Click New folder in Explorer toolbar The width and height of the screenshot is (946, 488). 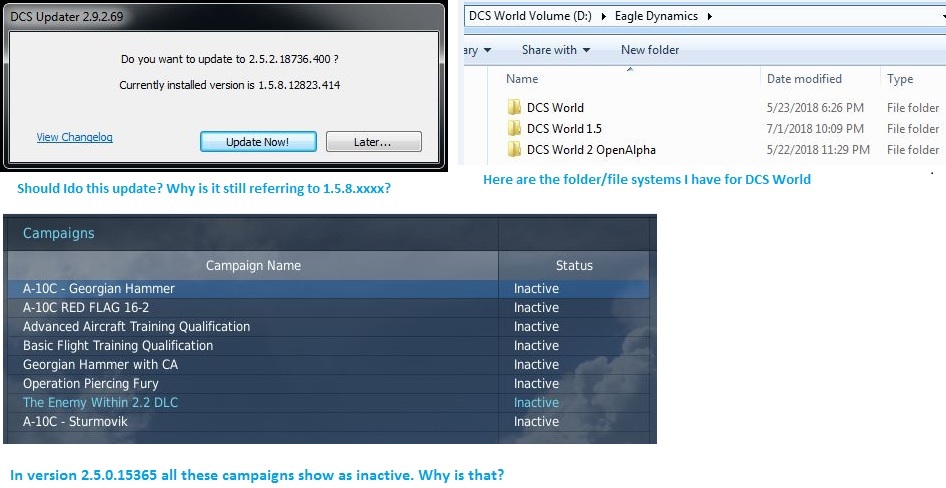[x=650, y=50]
